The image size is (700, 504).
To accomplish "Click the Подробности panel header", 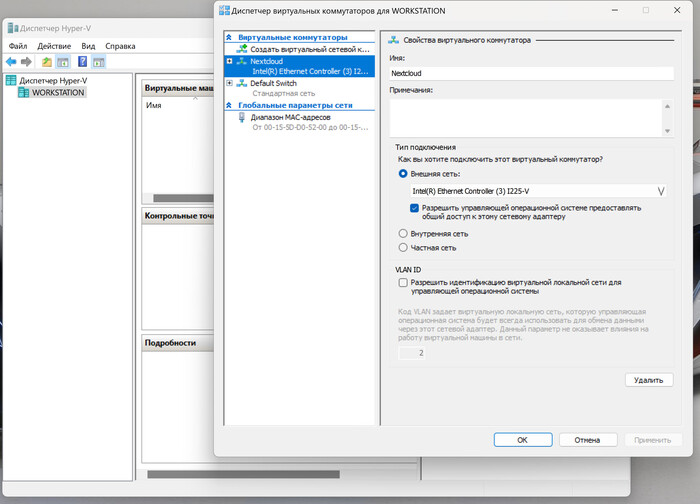I will tap(177, 343).
